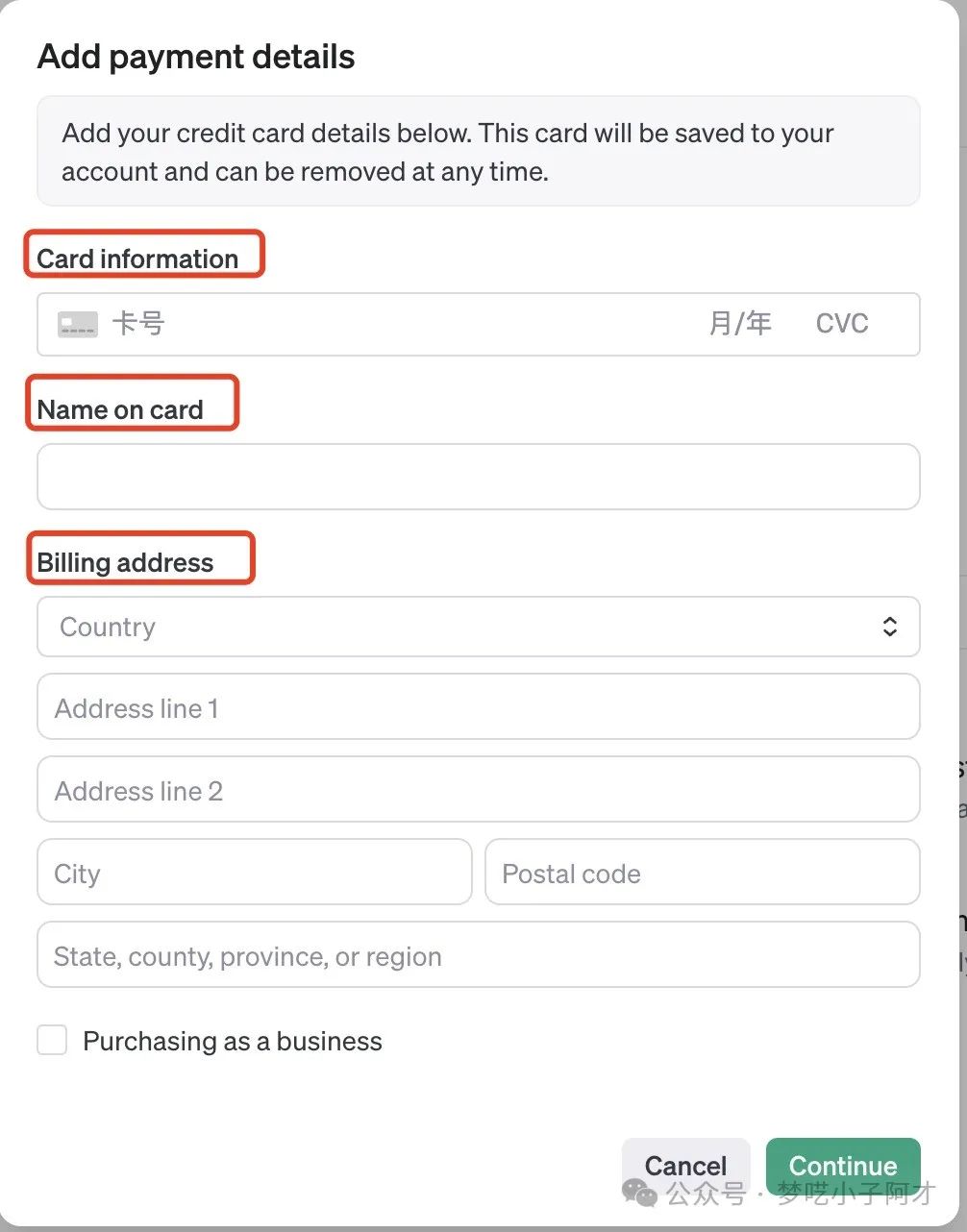This screenshot has width=967, height=1232.
Task: Cancel adding payment details
Action: coord(685,1166)
